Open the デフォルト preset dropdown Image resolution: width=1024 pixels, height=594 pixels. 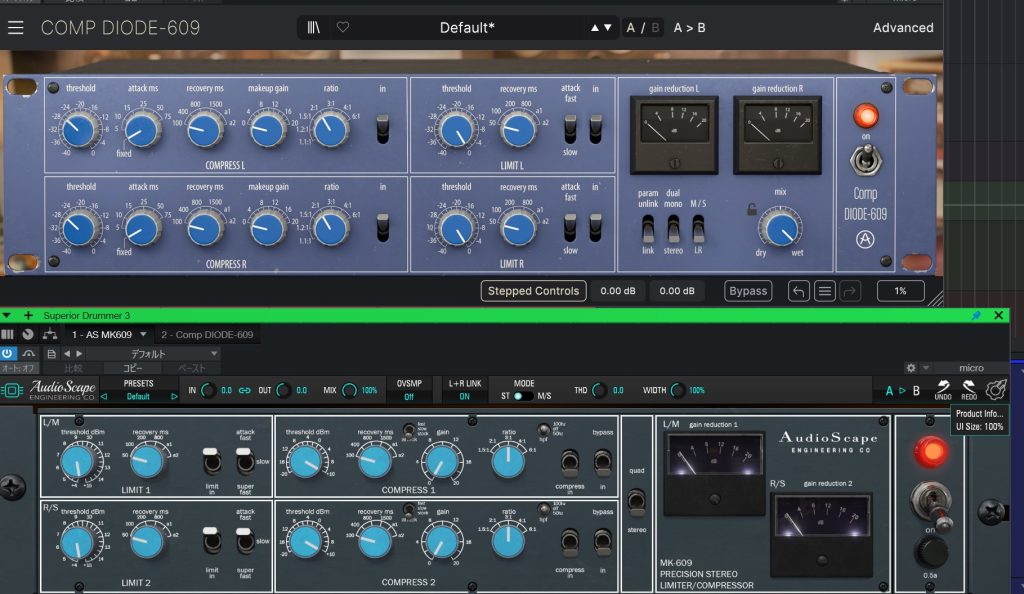coord(146,353)
